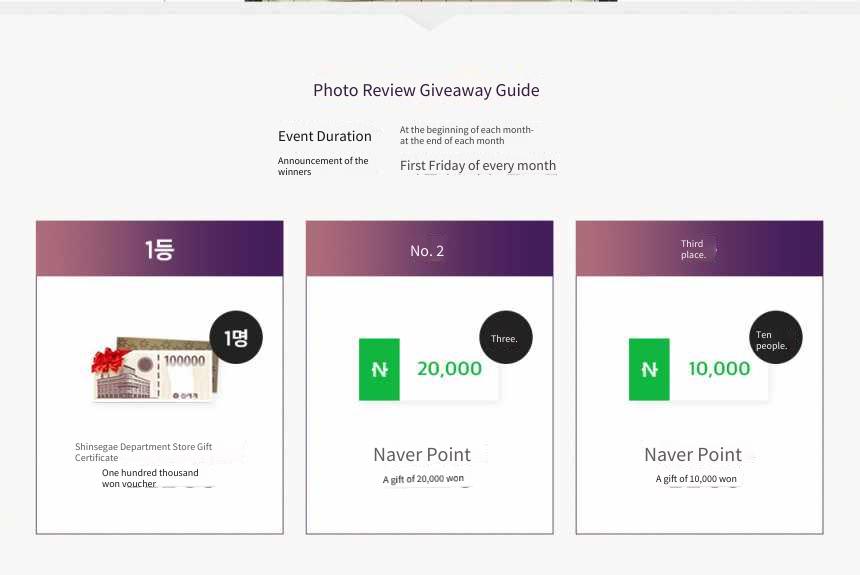Click the Shinsegae gift certificate image
Viewport: 860px width, 575px height.
(x=155, y=369)
